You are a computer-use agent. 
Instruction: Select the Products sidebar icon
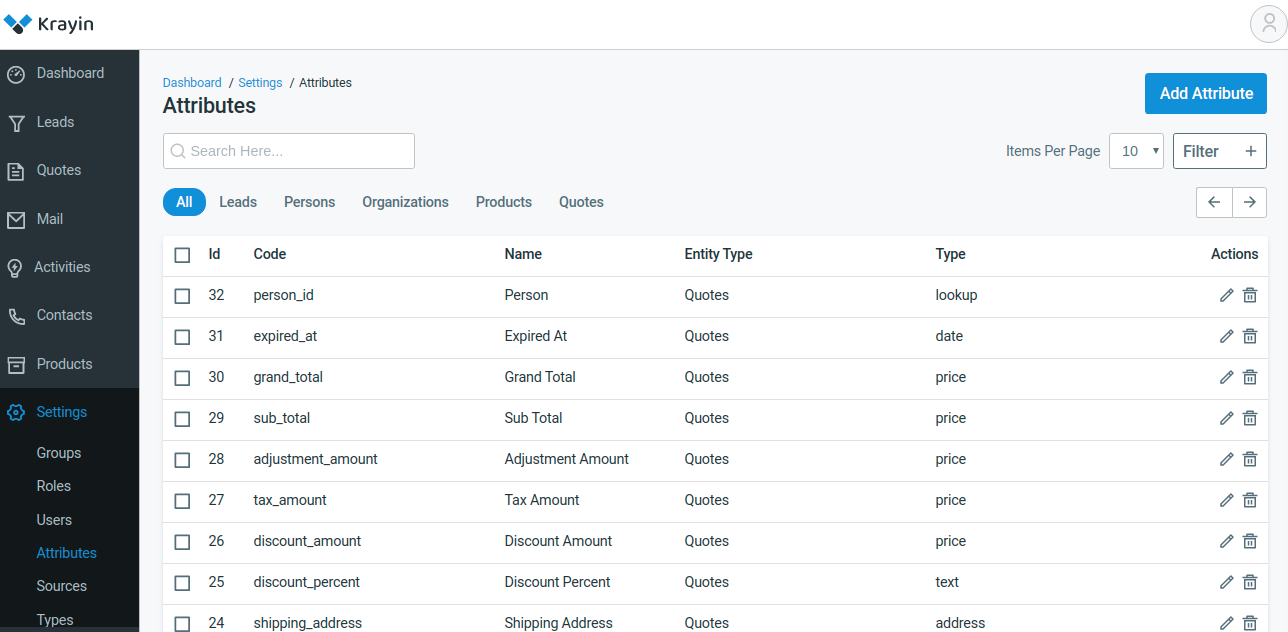(x=17, y=364)
